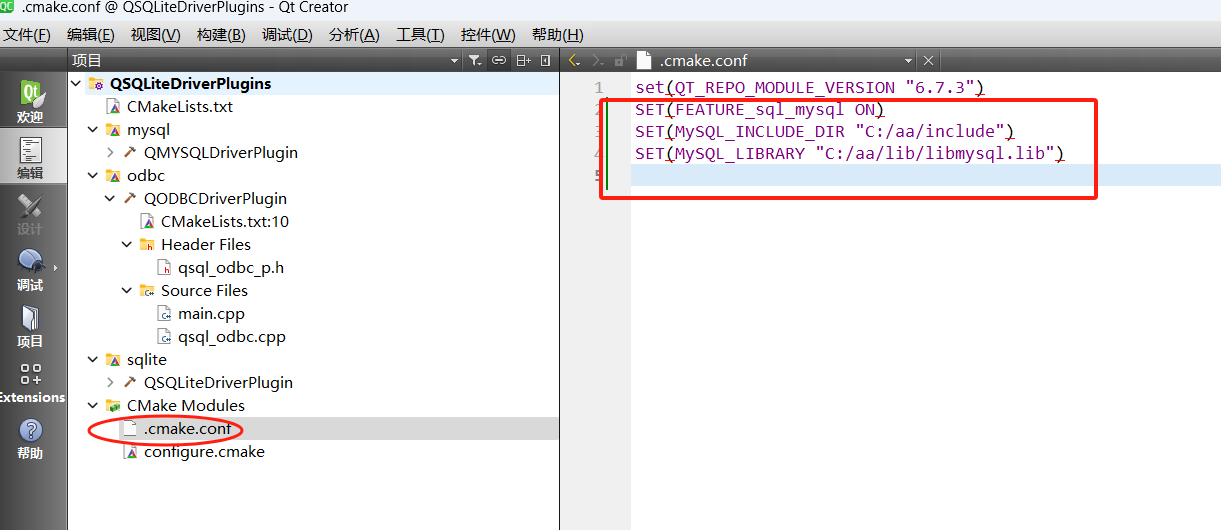
Task: Go forward in editor navigation history
Action: [x=598, y=60]
